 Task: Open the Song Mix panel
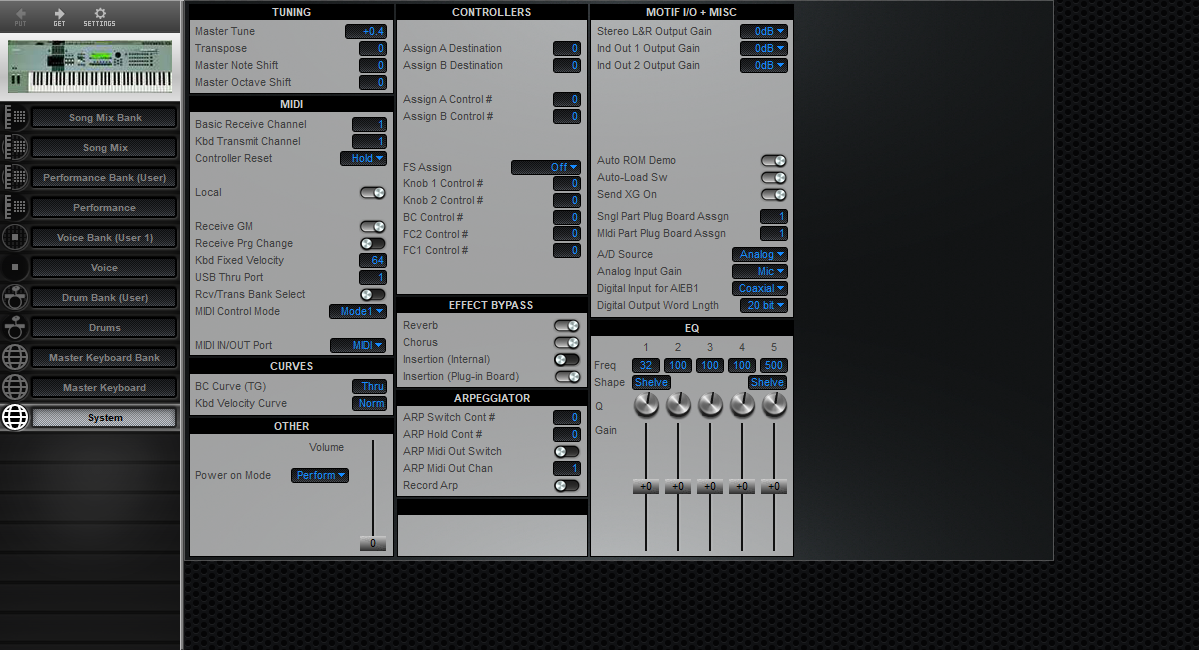point(104,147)
